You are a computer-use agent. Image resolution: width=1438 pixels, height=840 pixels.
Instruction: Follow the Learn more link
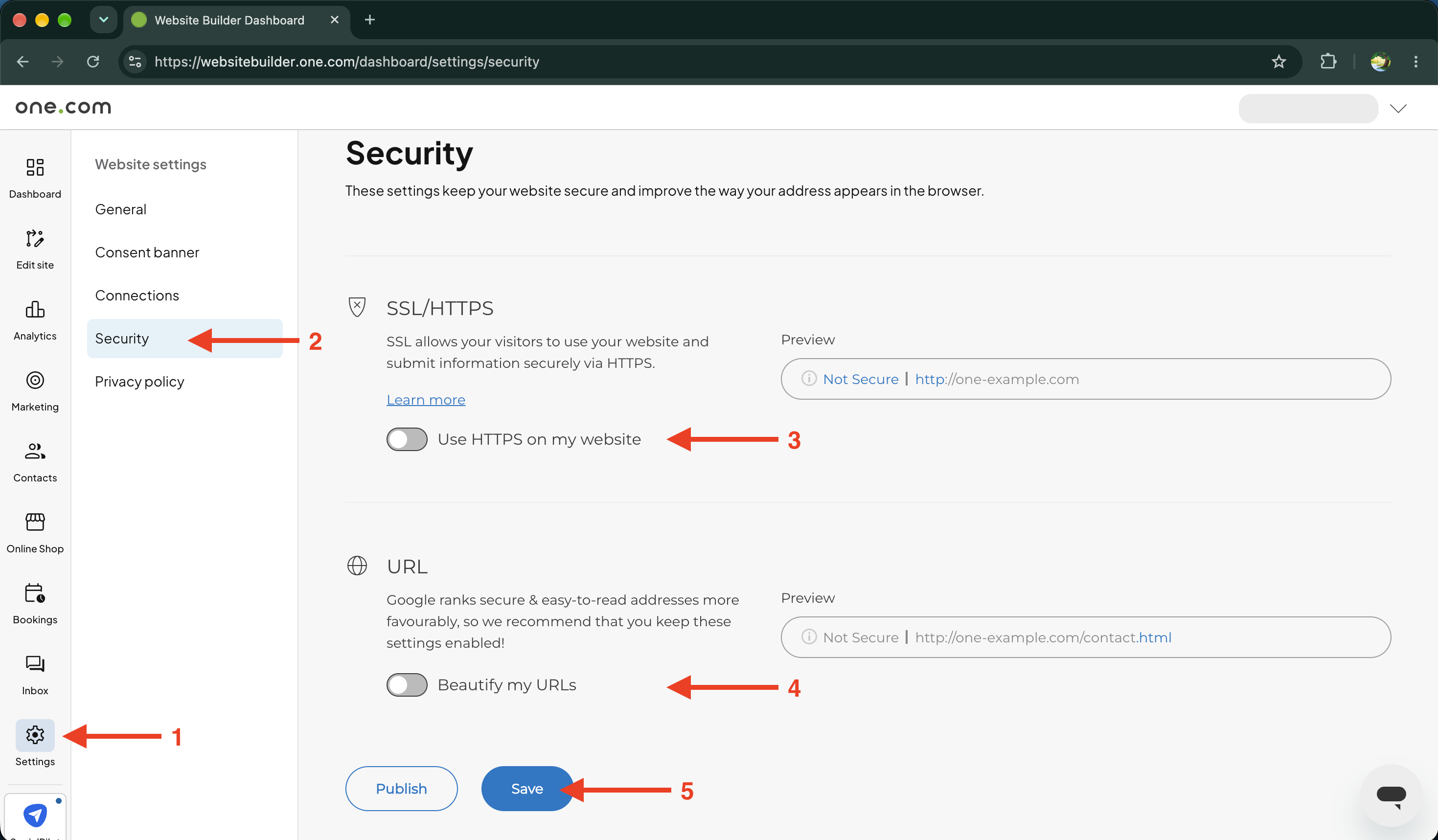click(426, 400)
